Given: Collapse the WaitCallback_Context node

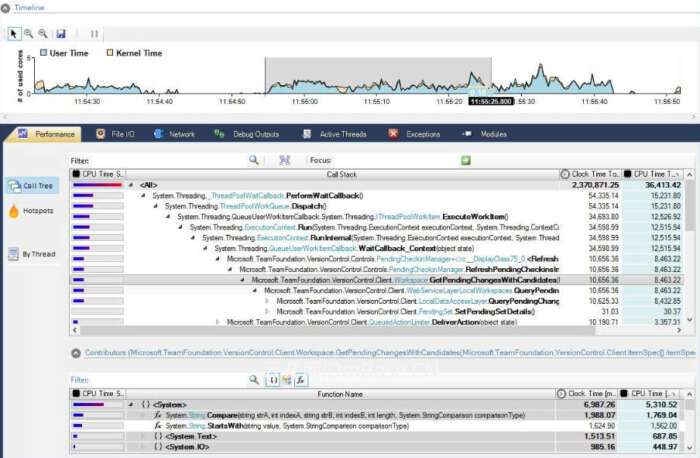Looking at the screenshot, I should [x=205, y=248].
